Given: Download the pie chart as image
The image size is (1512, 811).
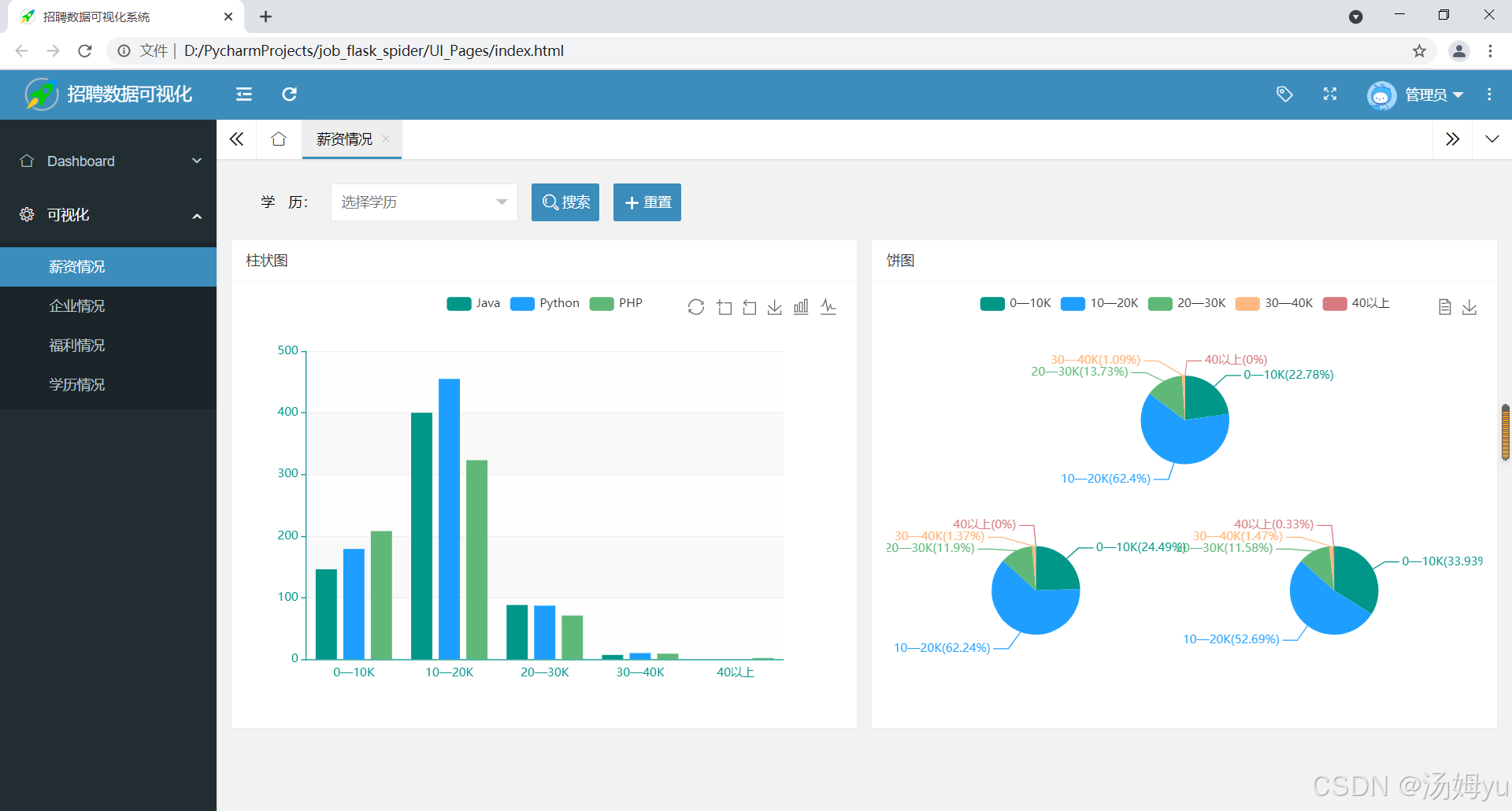Looking at the screenshot, I should (x=1469, y=307).
